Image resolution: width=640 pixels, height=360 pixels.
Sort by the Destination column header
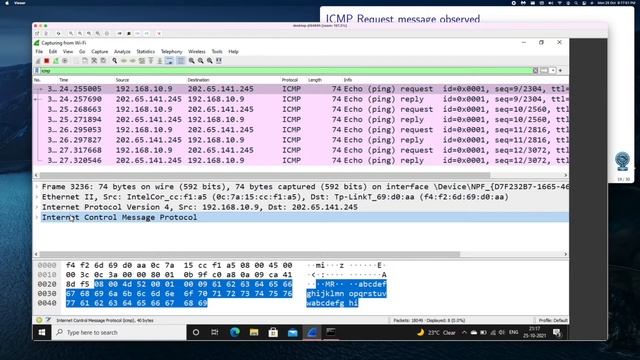coord(198,80)
